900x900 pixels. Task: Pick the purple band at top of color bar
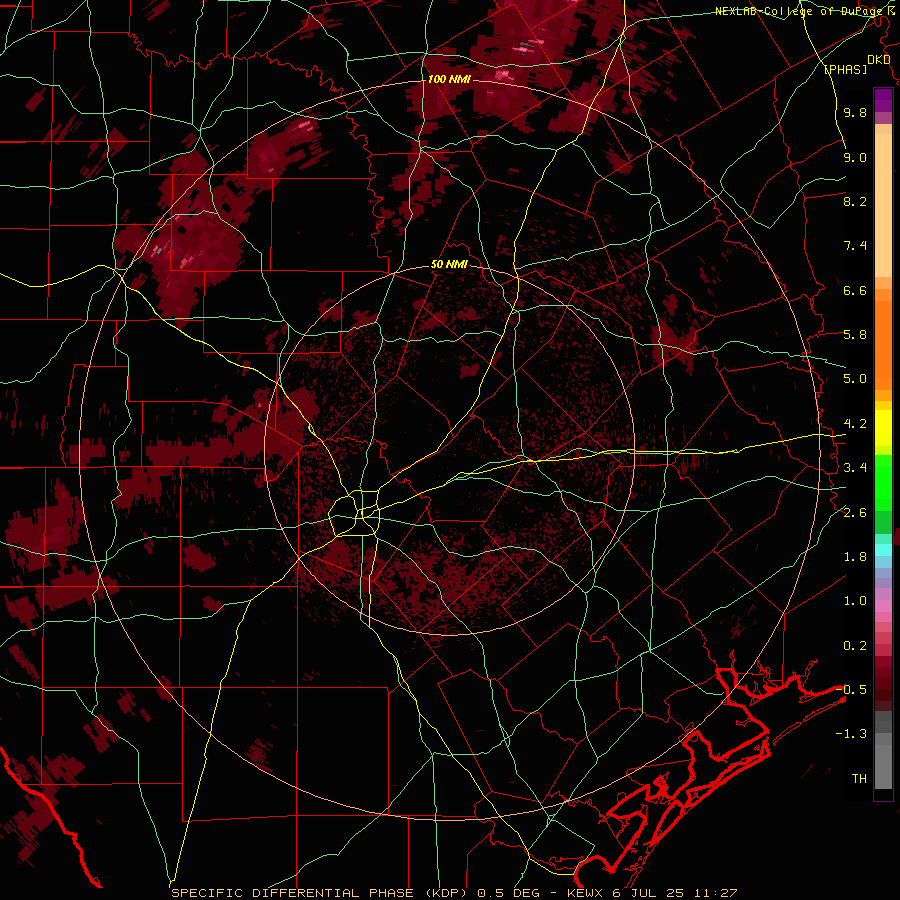(x=883, y=100)
